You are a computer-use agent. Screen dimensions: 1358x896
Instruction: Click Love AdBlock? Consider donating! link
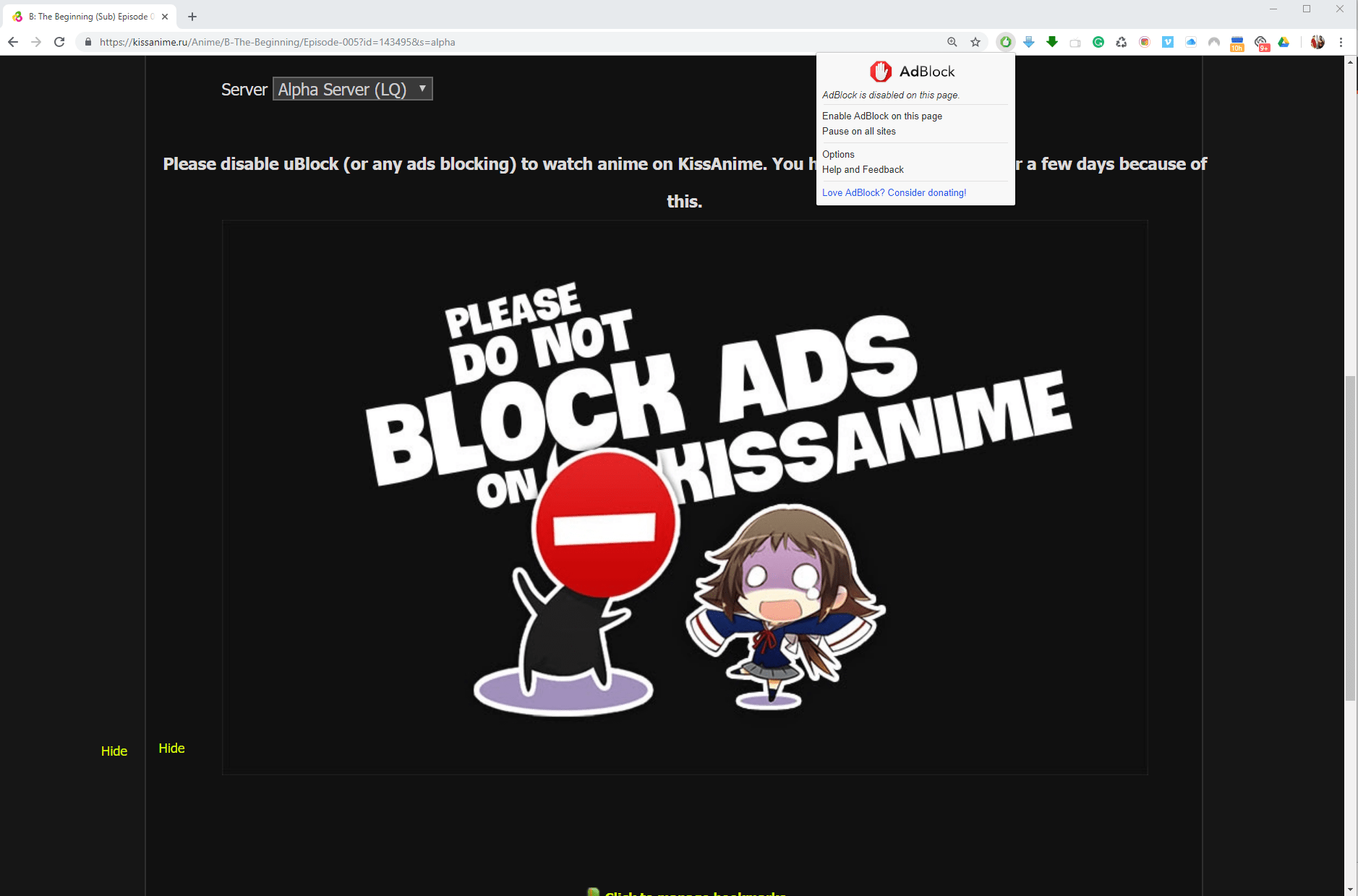coord(894,192)
